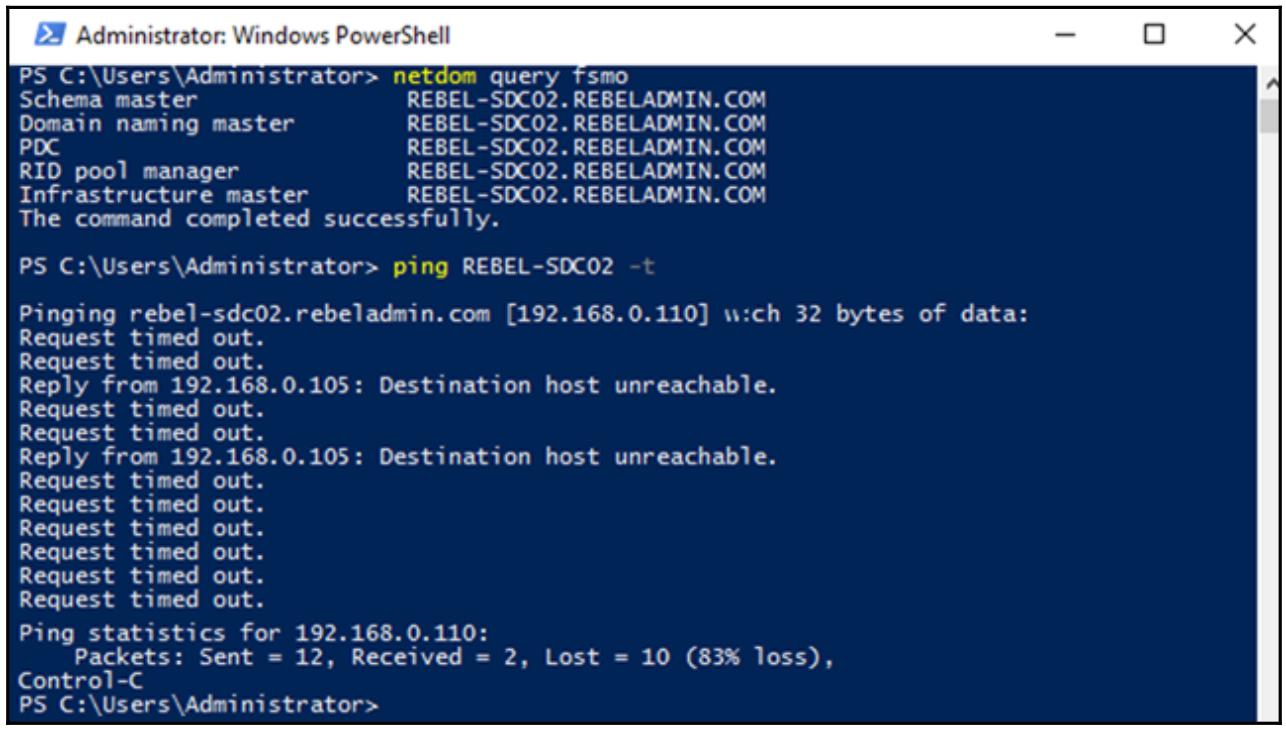Close the Windows PowerShell window
Image resolution: width=1286 pixels, height=730 pixels.
1243,38
